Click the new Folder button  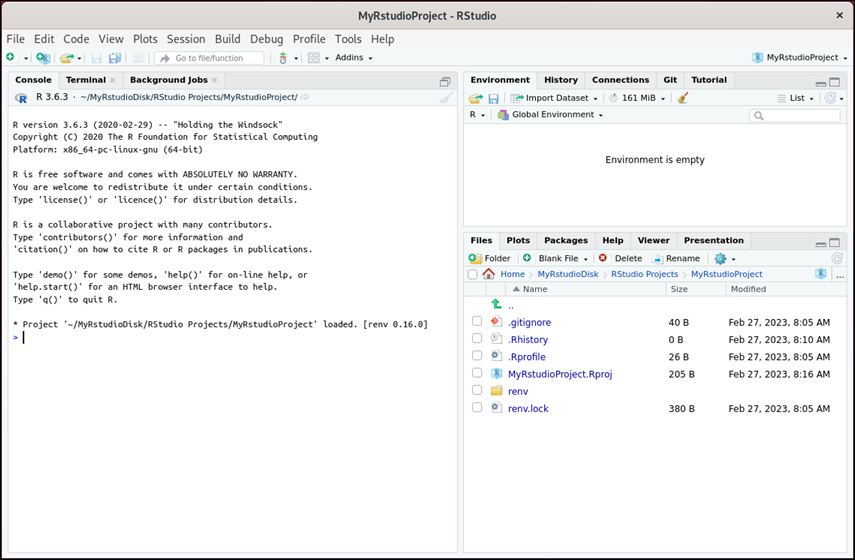(x=490, y=258)
